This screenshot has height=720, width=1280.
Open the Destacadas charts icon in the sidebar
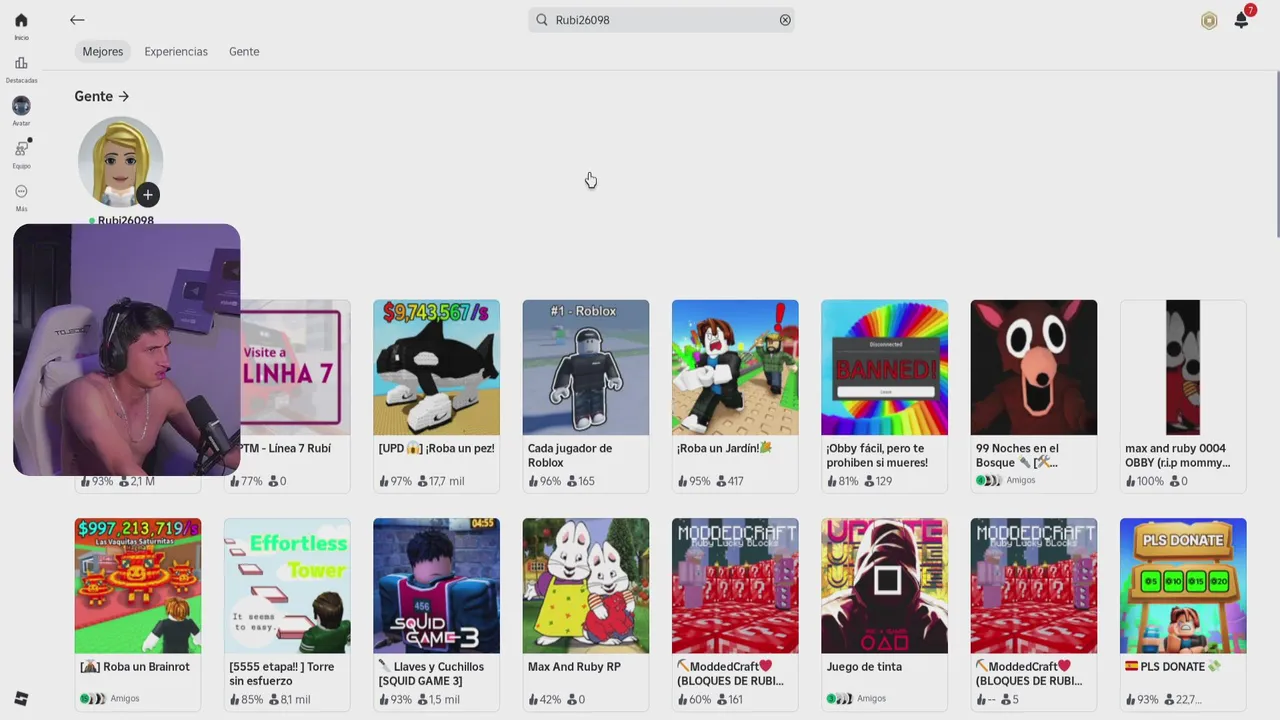click(x=21, y=63)
